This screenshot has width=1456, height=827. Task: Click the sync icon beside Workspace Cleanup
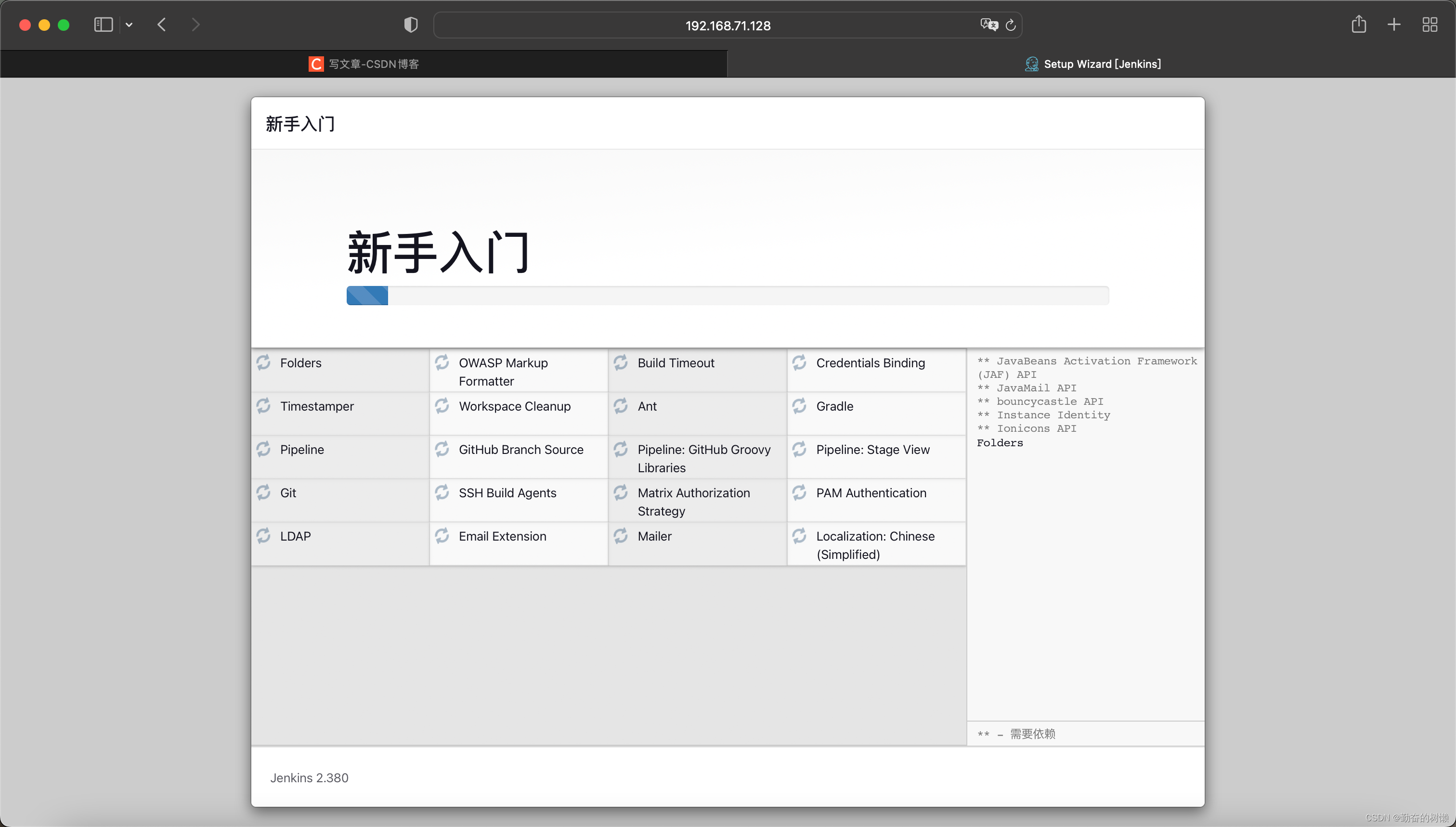[442, 405]
